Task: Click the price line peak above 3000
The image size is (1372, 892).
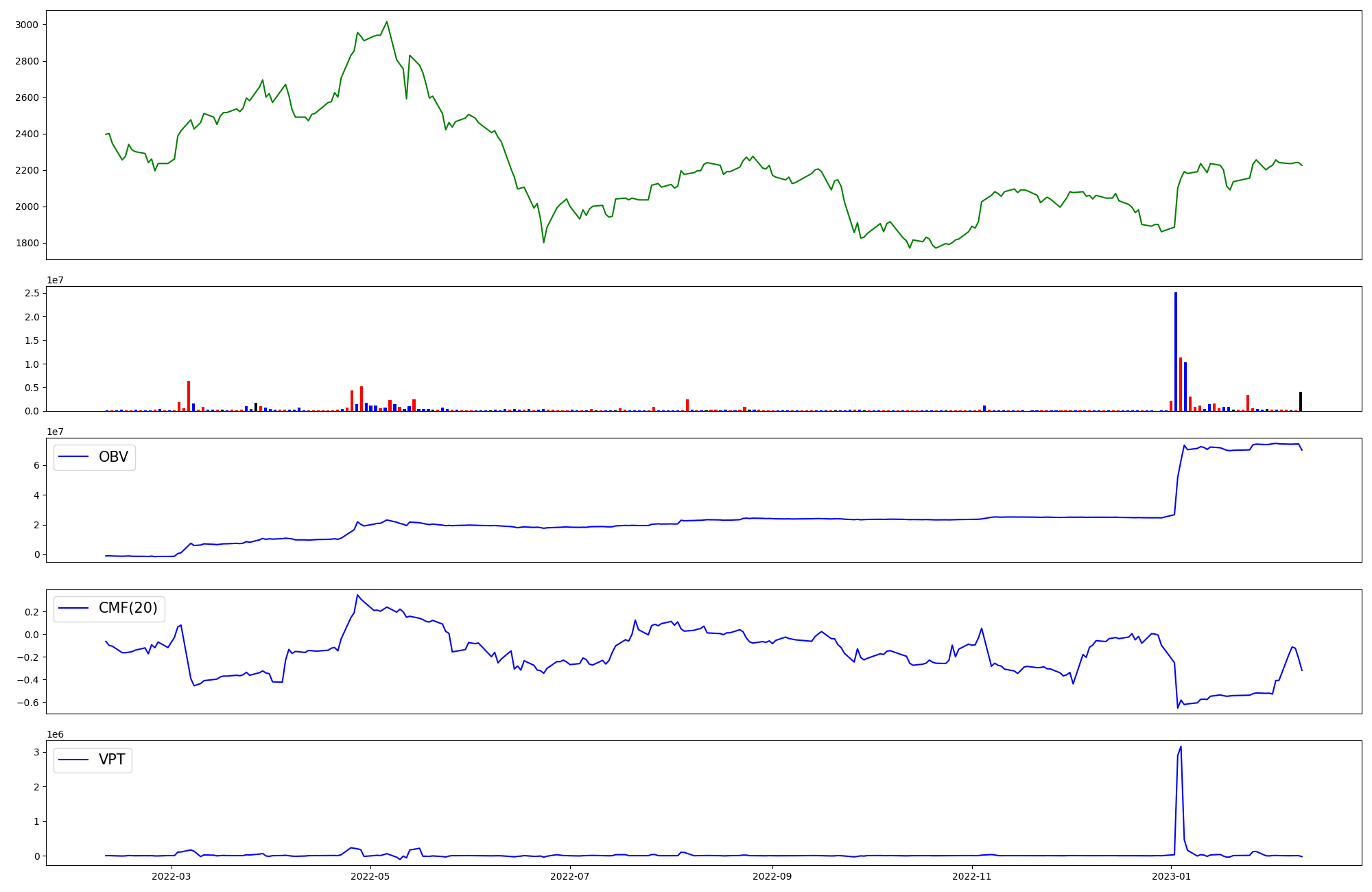Action: pos(387,22)
